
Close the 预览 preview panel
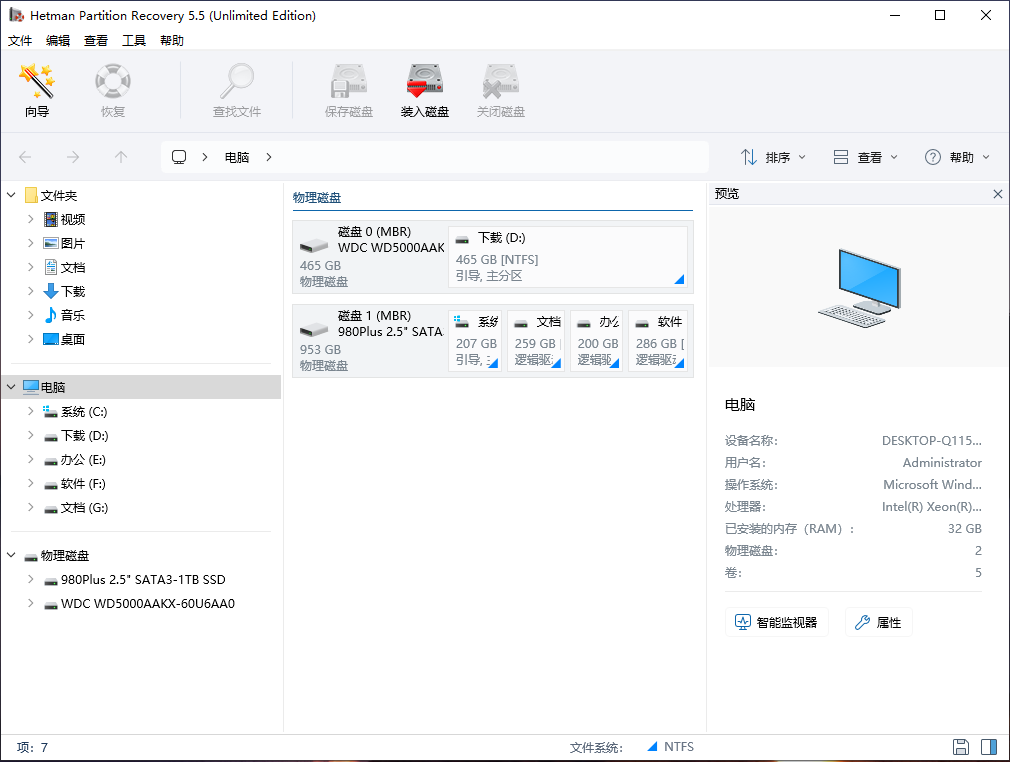tap(998, 194)
